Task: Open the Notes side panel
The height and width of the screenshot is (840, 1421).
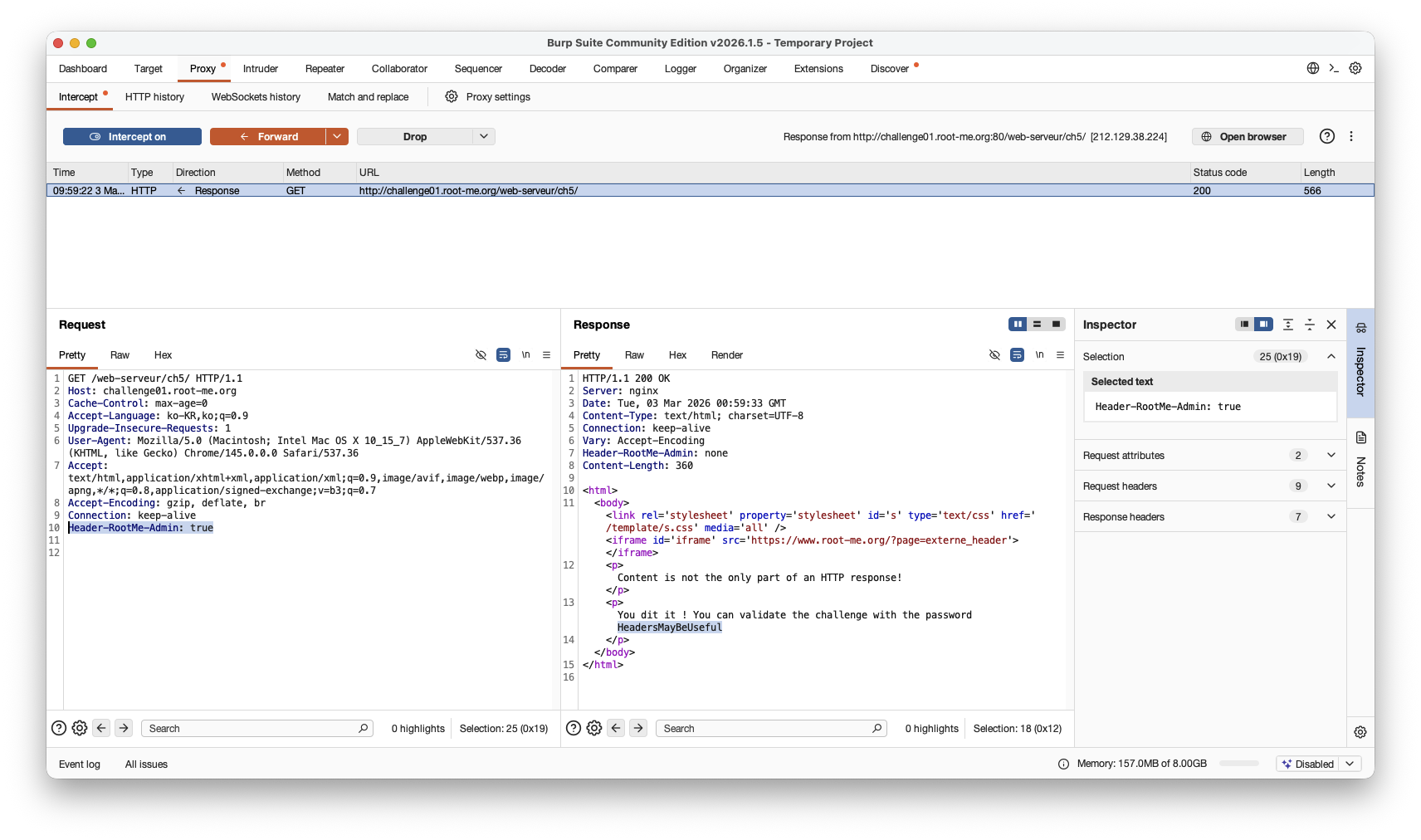Action: pos(1360,462)
